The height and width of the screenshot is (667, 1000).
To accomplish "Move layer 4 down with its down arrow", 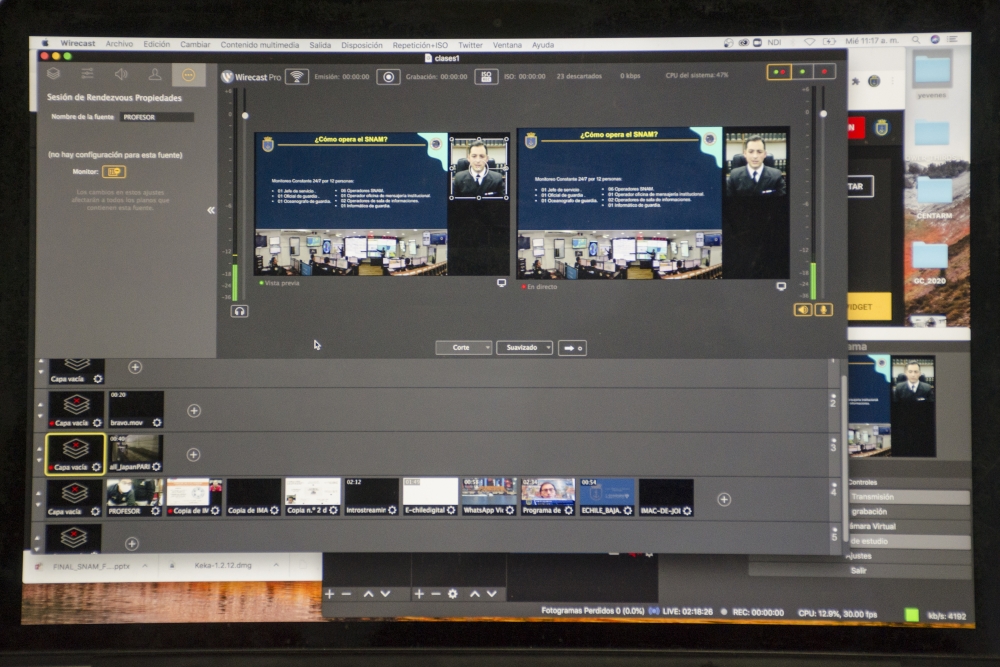I will [x=39, y=504].
